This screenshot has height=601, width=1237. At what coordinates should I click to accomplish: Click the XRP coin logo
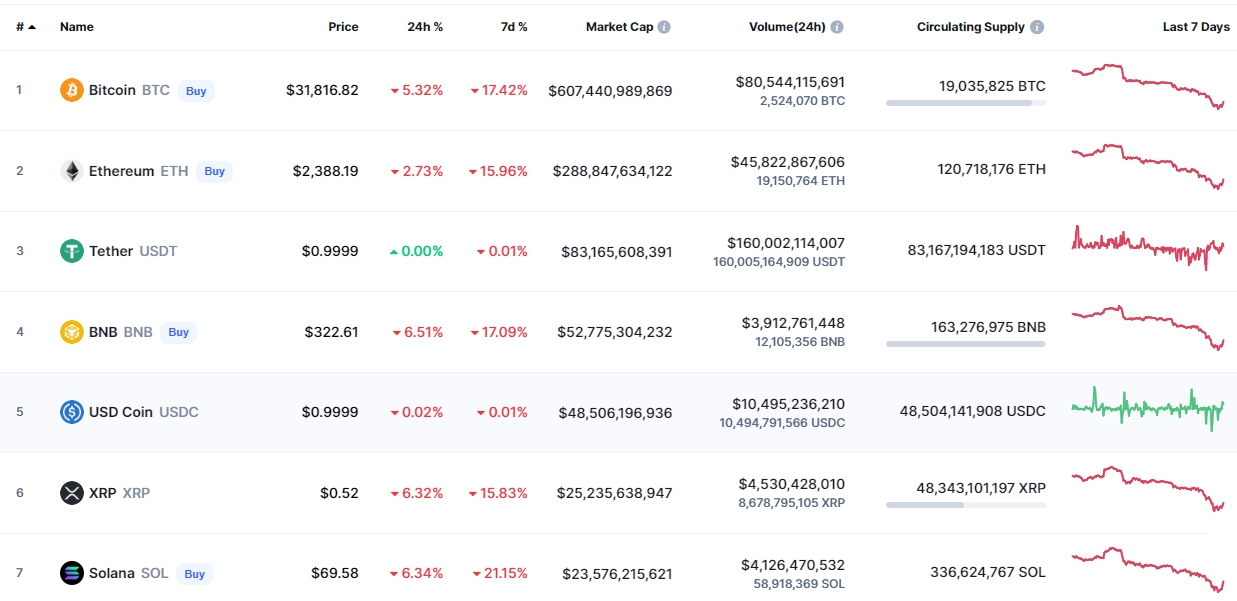71,493
